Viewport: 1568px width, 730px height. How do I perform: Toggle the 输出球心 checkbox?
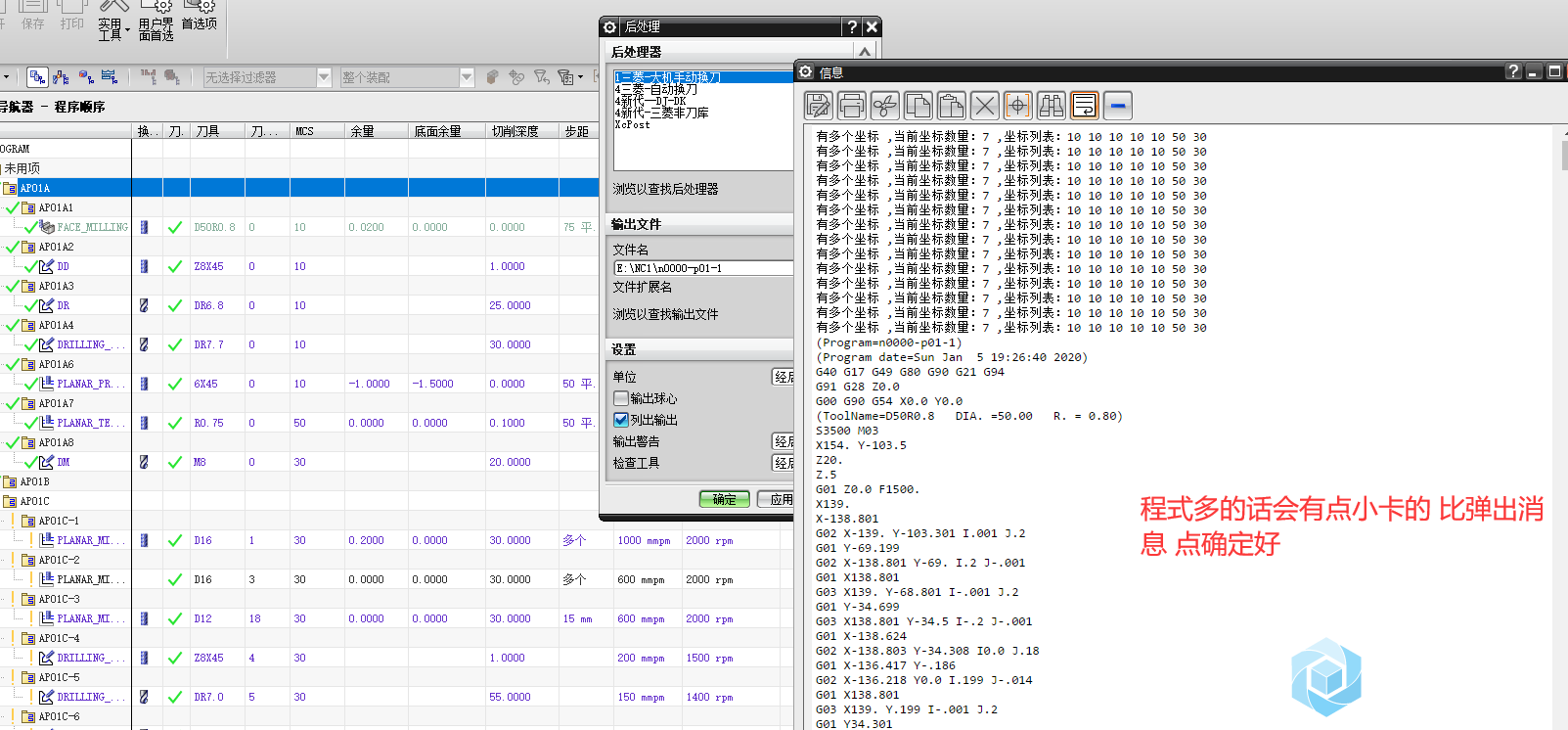tap(620, 398)
